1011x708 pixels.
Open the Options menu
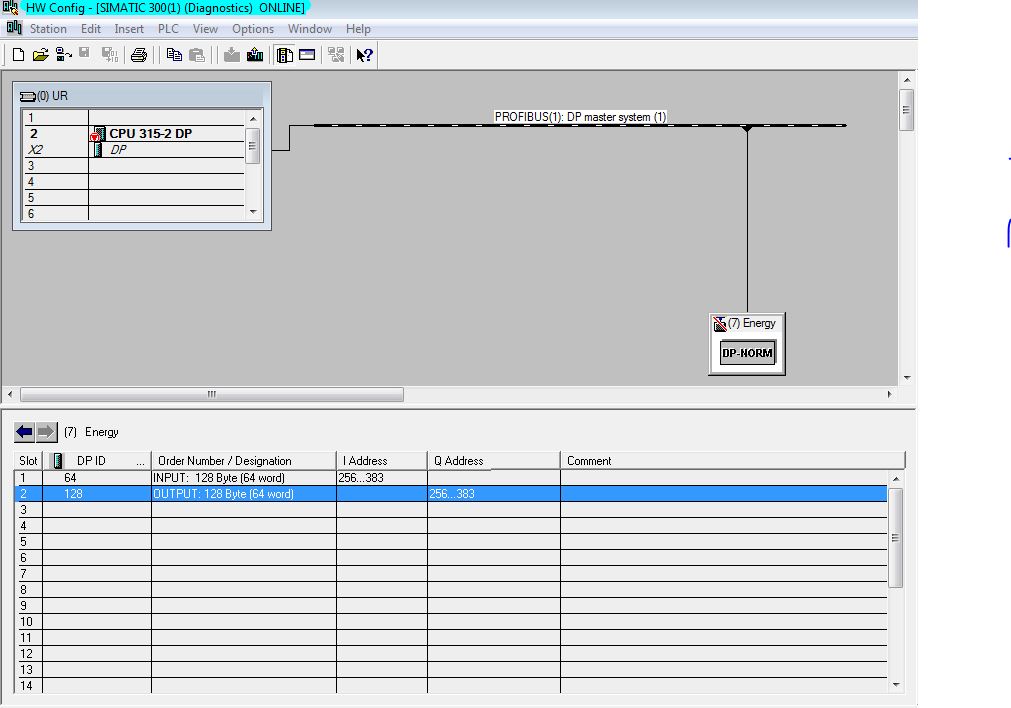coord(253,29)
